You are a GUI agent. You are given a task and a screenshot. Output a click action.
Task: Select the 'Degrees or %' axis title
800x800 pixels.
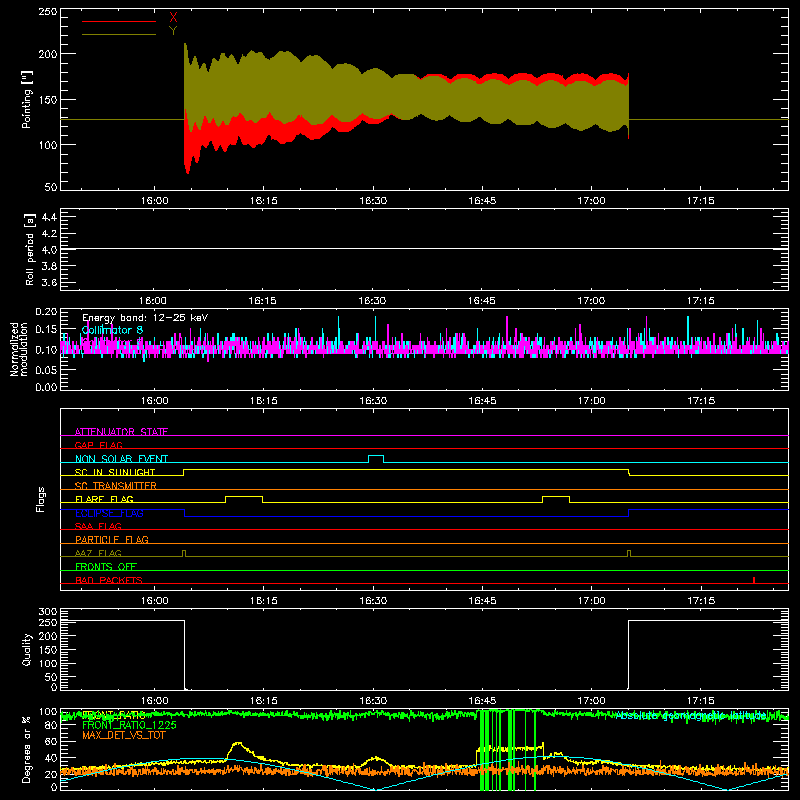[27, 749]
